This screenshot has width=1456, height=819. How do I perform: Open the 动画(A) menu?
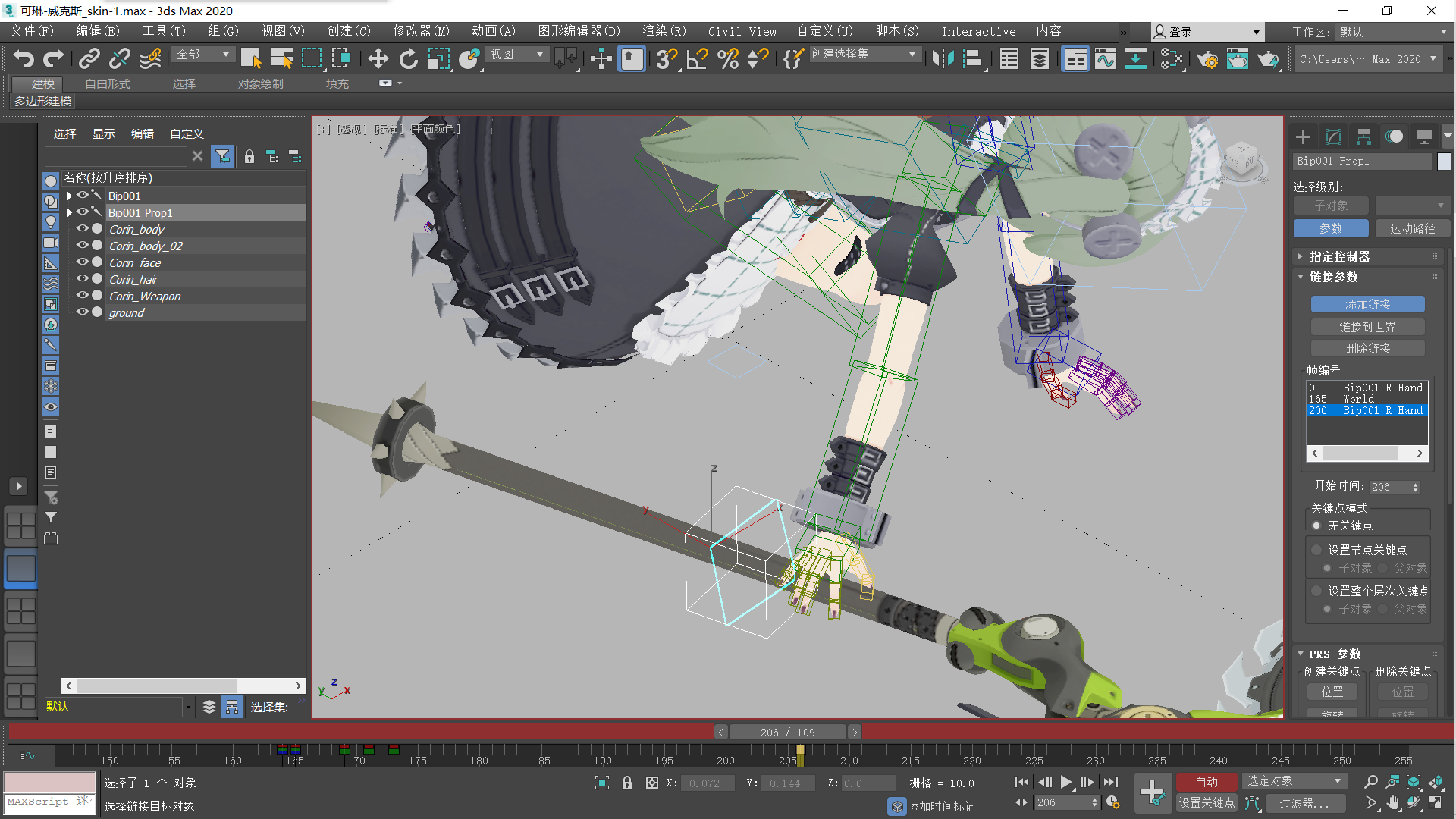(x=494, y=31)
